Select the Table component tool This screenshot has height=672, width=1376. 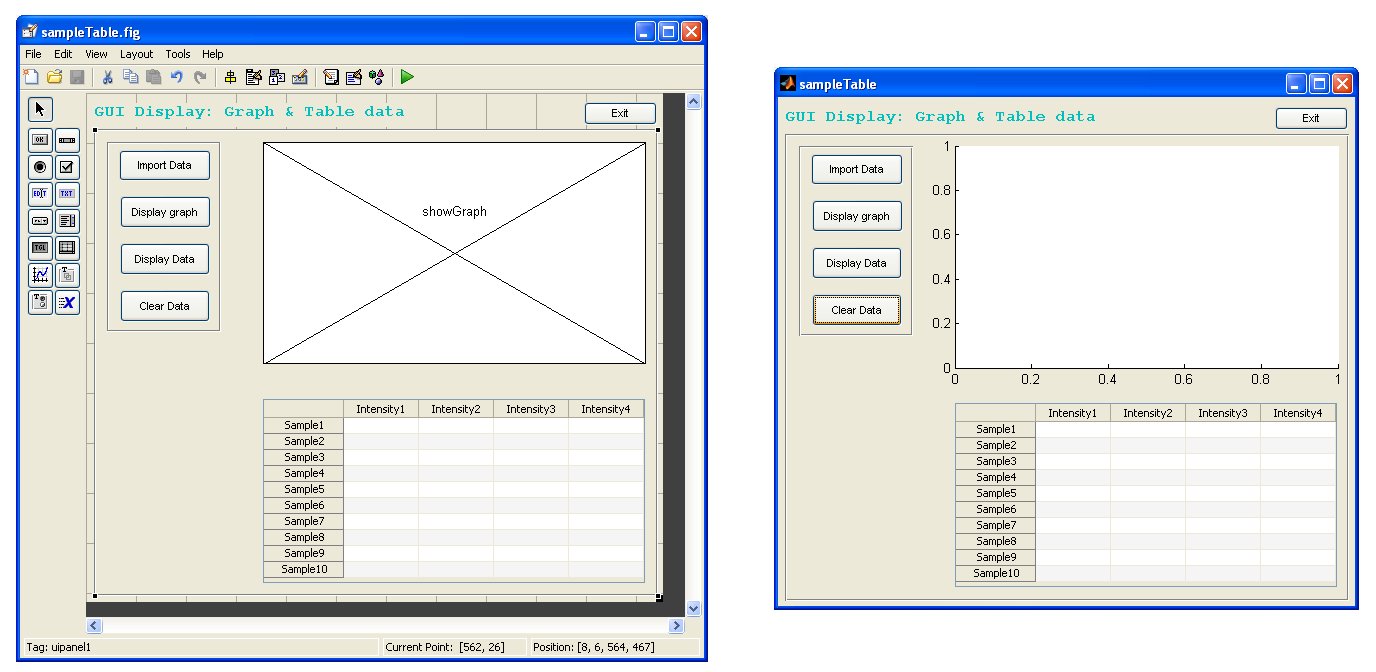coord(66,248)
